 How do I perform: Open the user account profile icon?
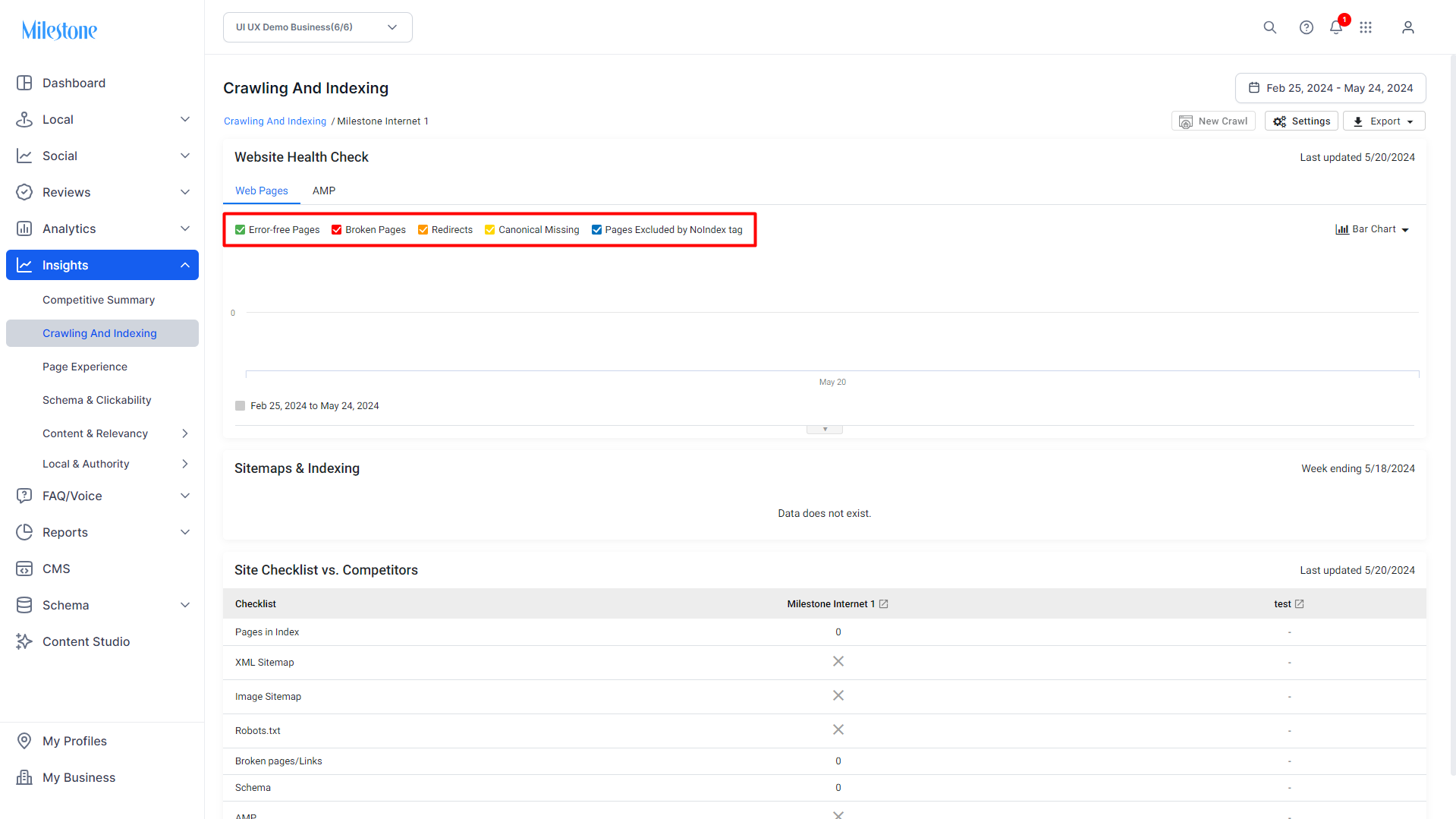coord(1407,27)
